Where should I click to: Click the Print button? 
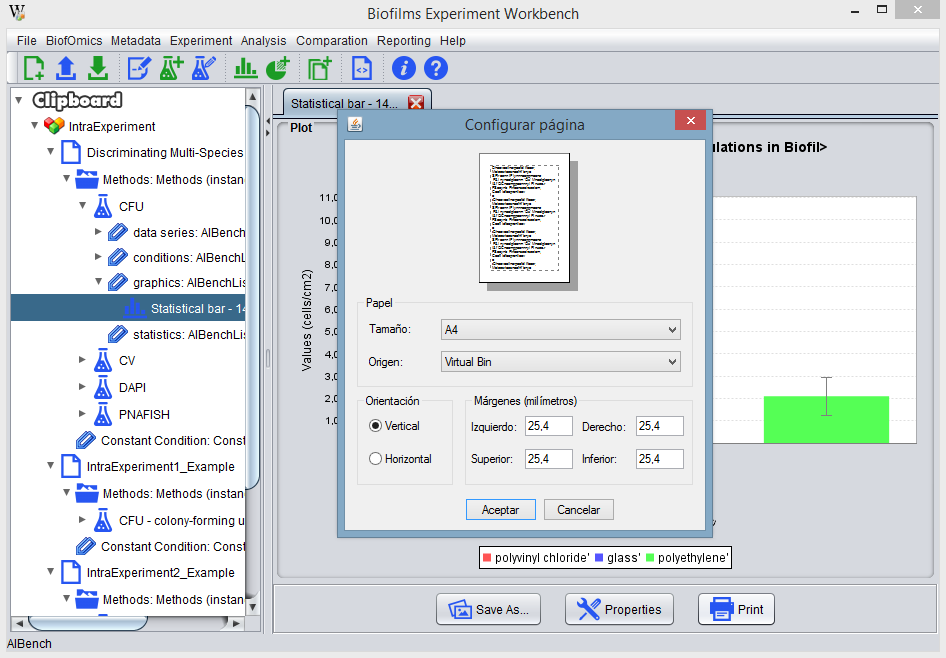coord(736,609)
